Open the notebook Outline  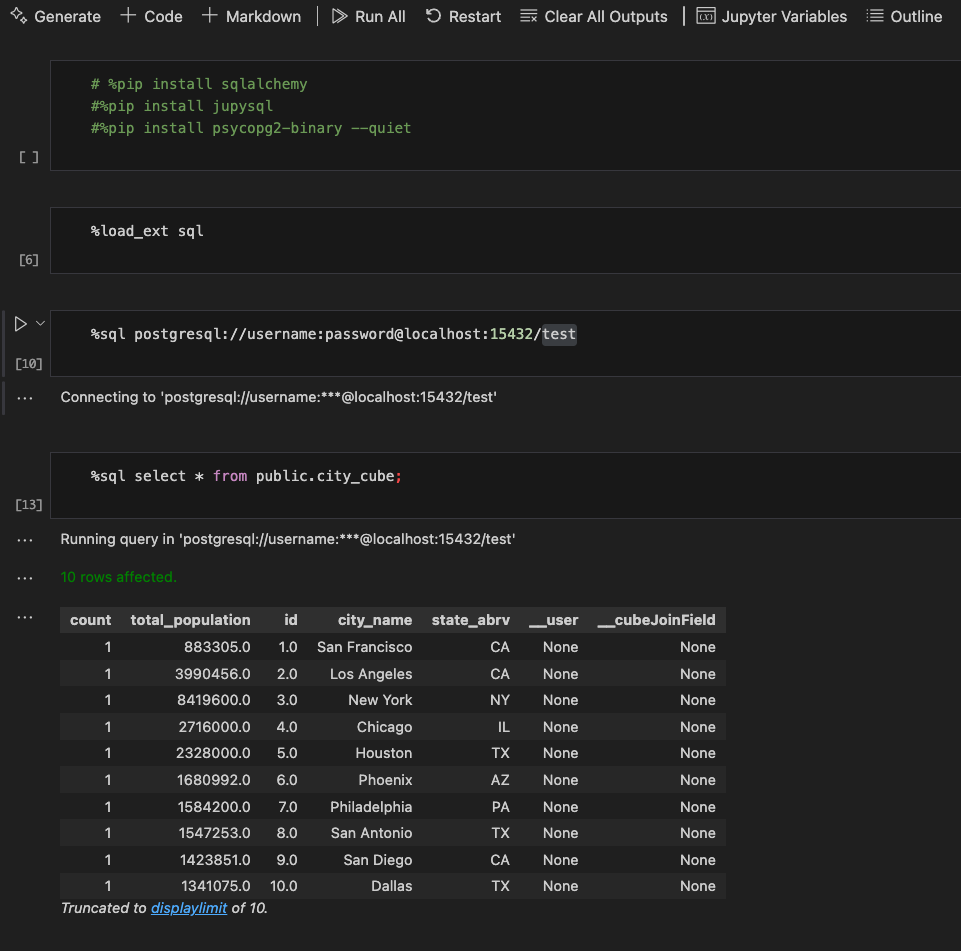(x=904, y=17)
